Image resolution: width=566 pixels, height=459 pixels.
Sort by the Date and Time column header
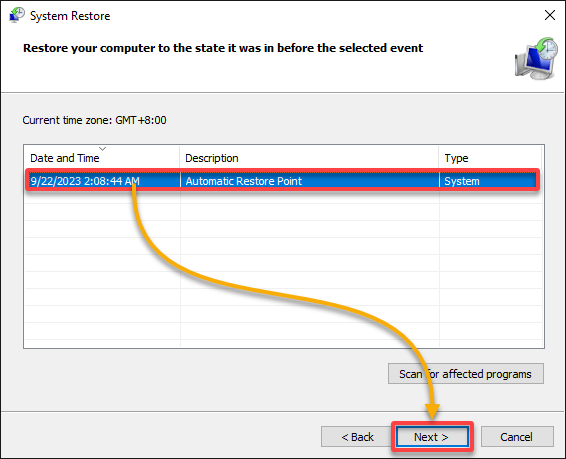point(102,158)
